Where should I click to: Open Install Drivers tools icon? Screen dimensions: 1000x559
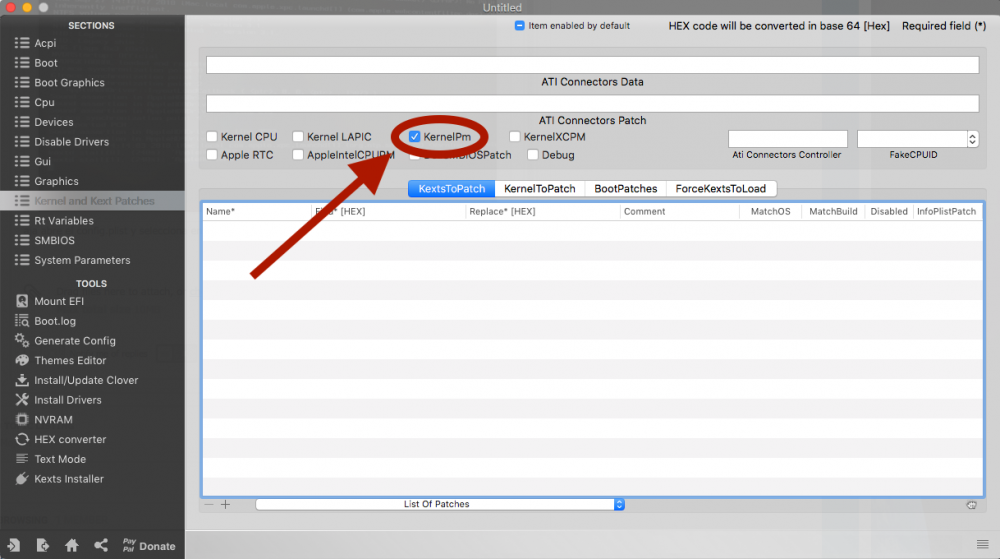tap(22, 400)
